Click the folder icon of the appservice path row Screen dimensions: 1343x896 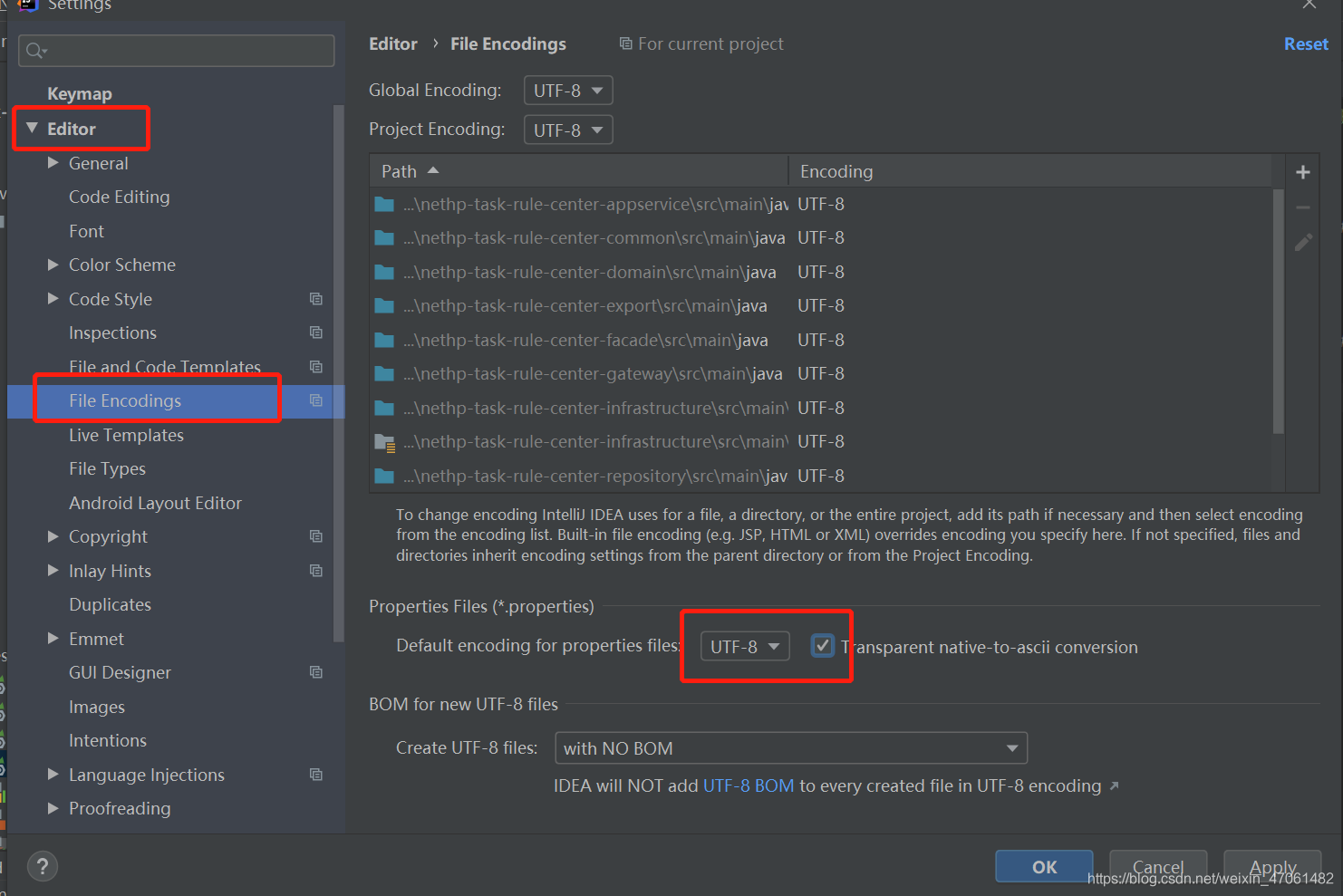[384, 204]
